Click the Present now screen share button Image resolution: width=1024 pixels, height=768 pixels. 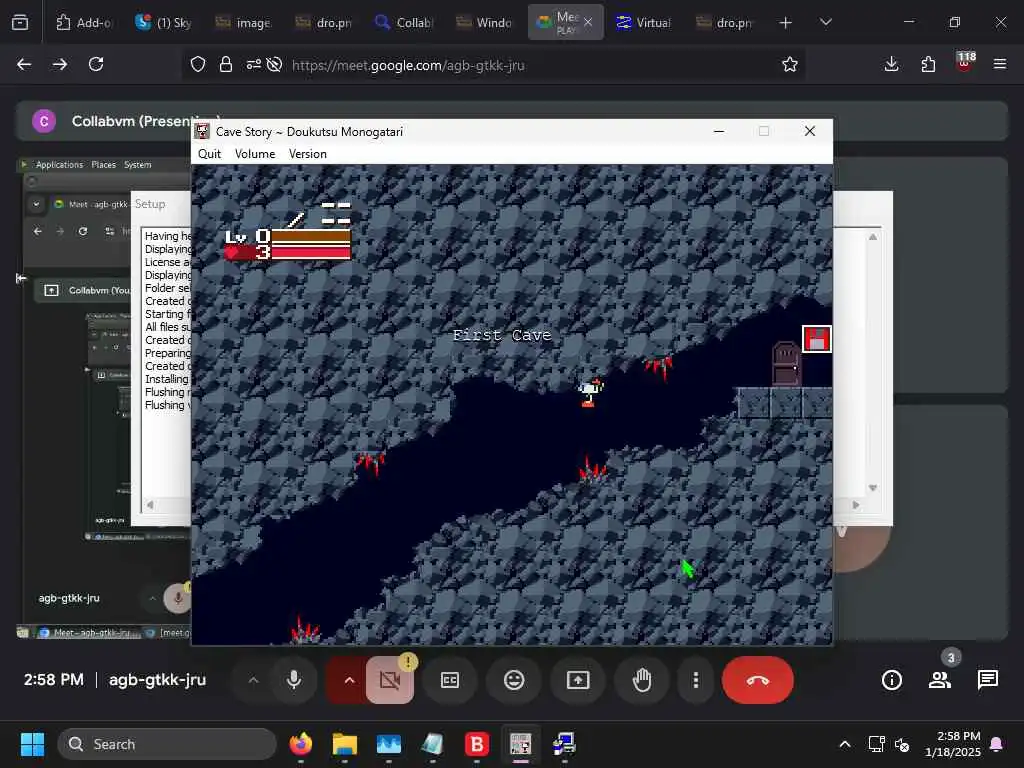tap(578, 680)
